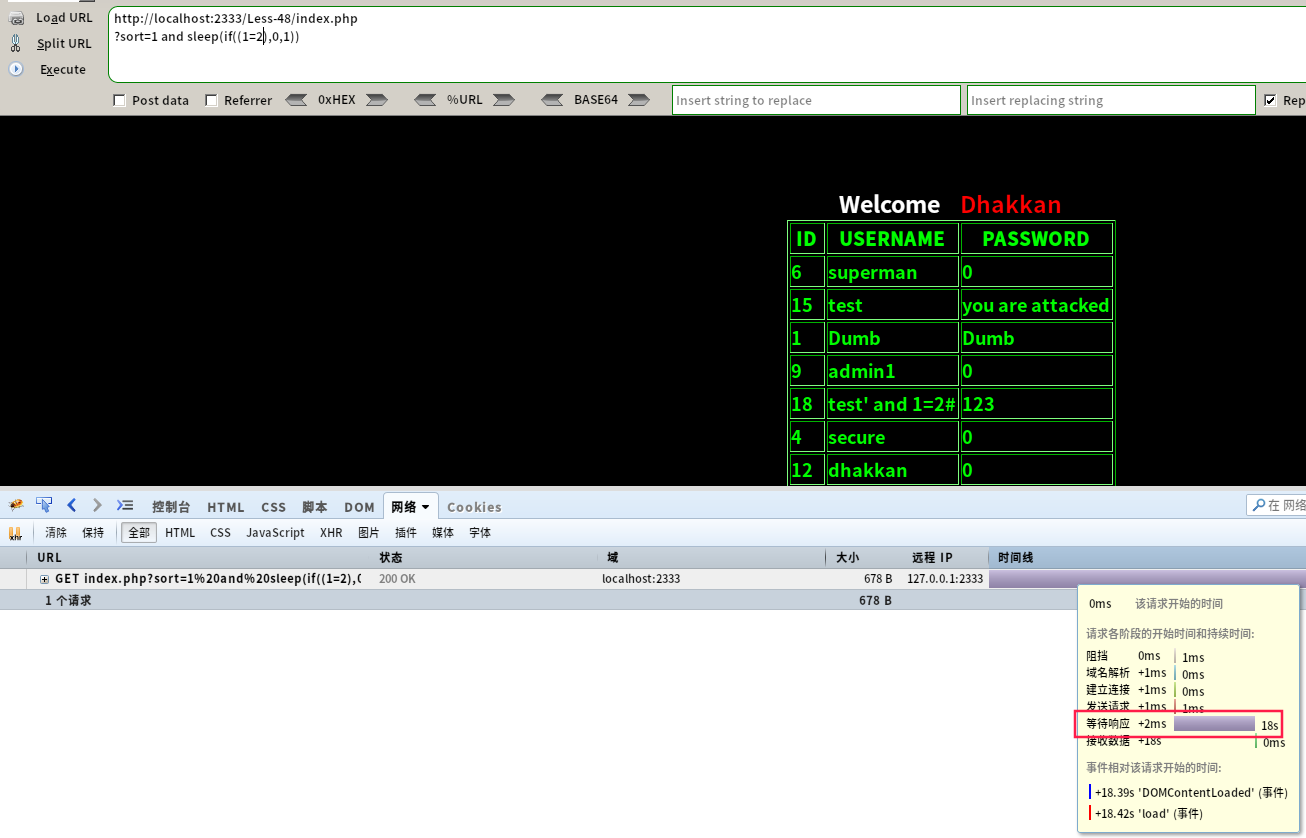Click the 127.0.0.1:2333 remote IP cell
The width and height of the screenshot is (1306, 838).
click(945, 579)
